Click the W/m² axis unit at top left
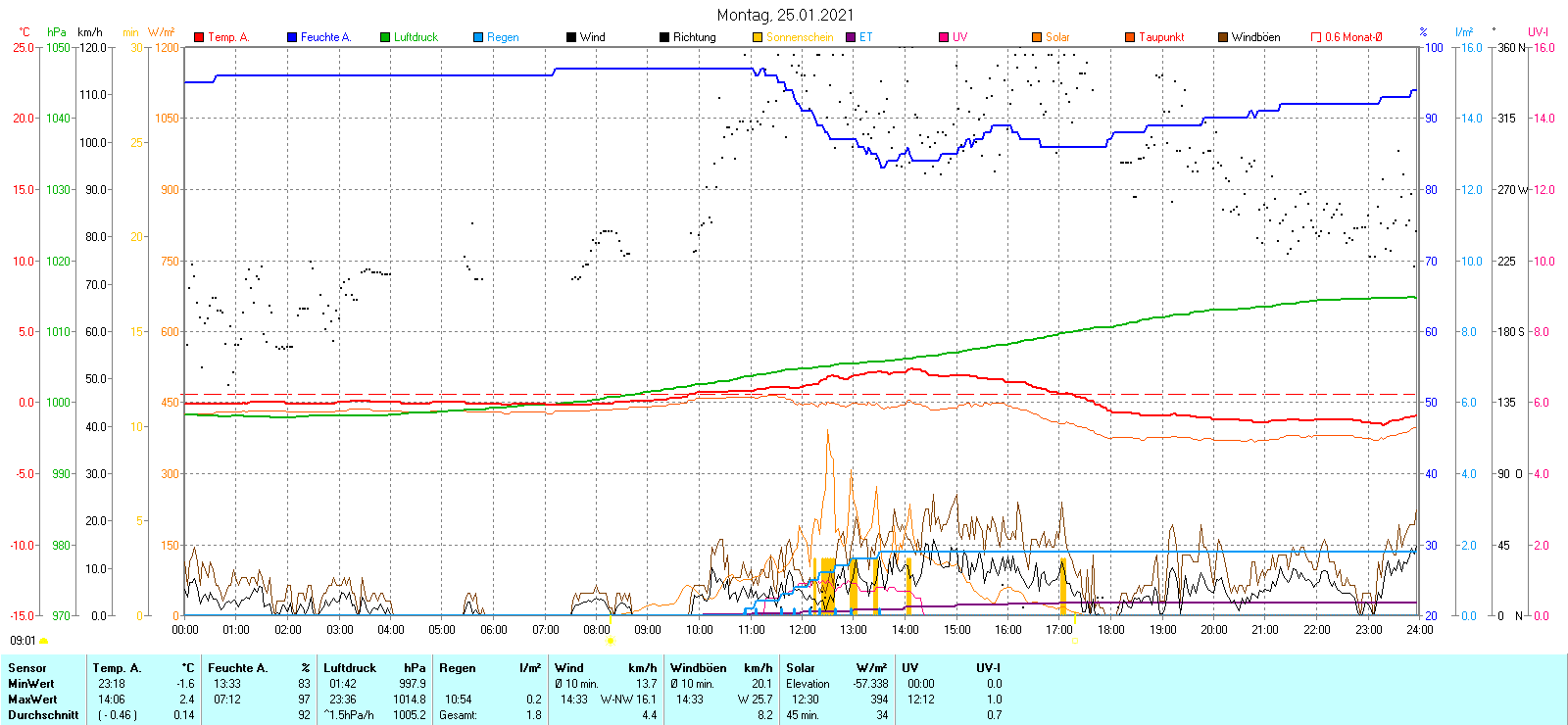 coord(162,32)
